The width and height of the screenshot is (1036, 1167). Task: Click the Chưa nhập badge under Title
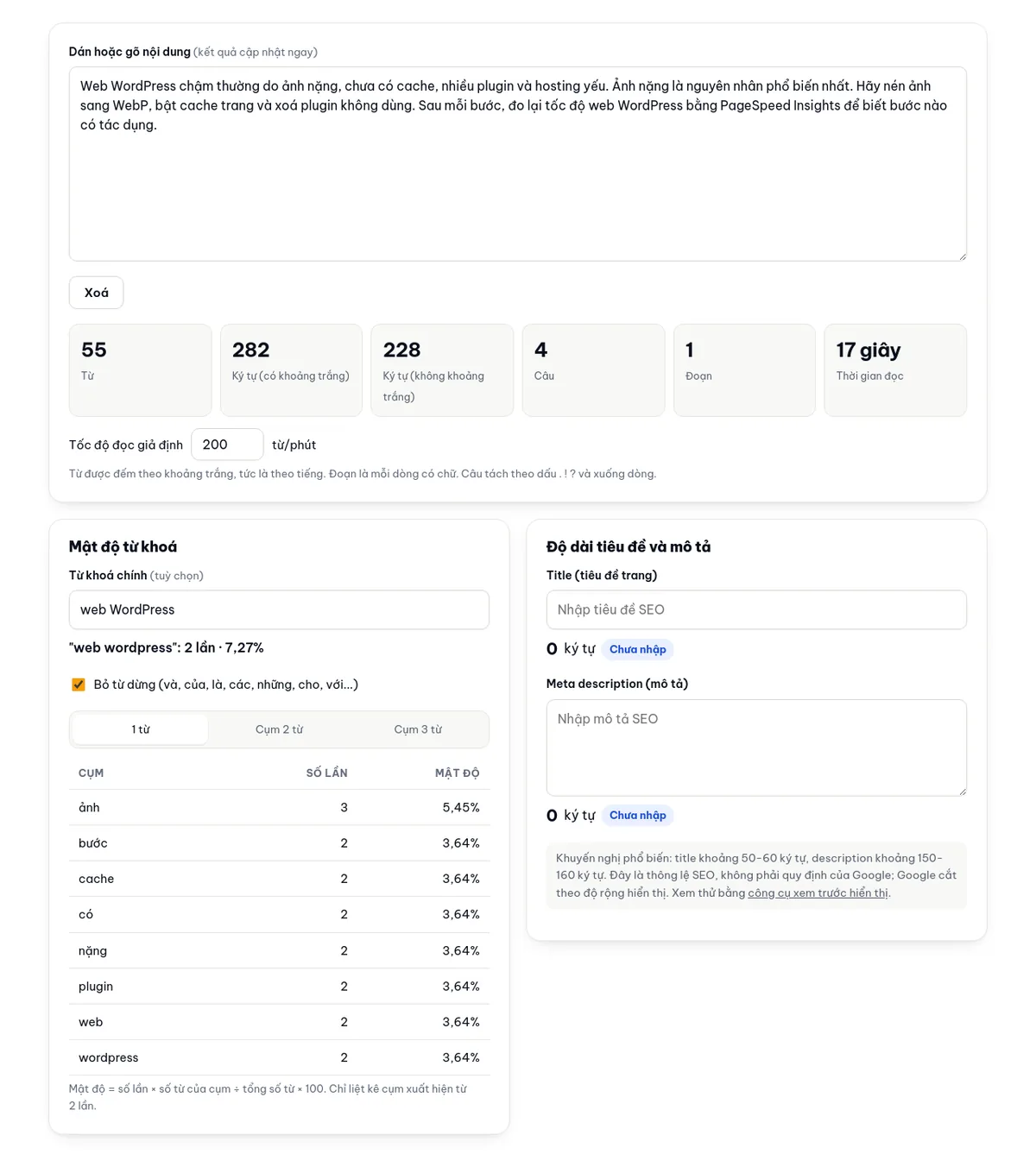638,649
